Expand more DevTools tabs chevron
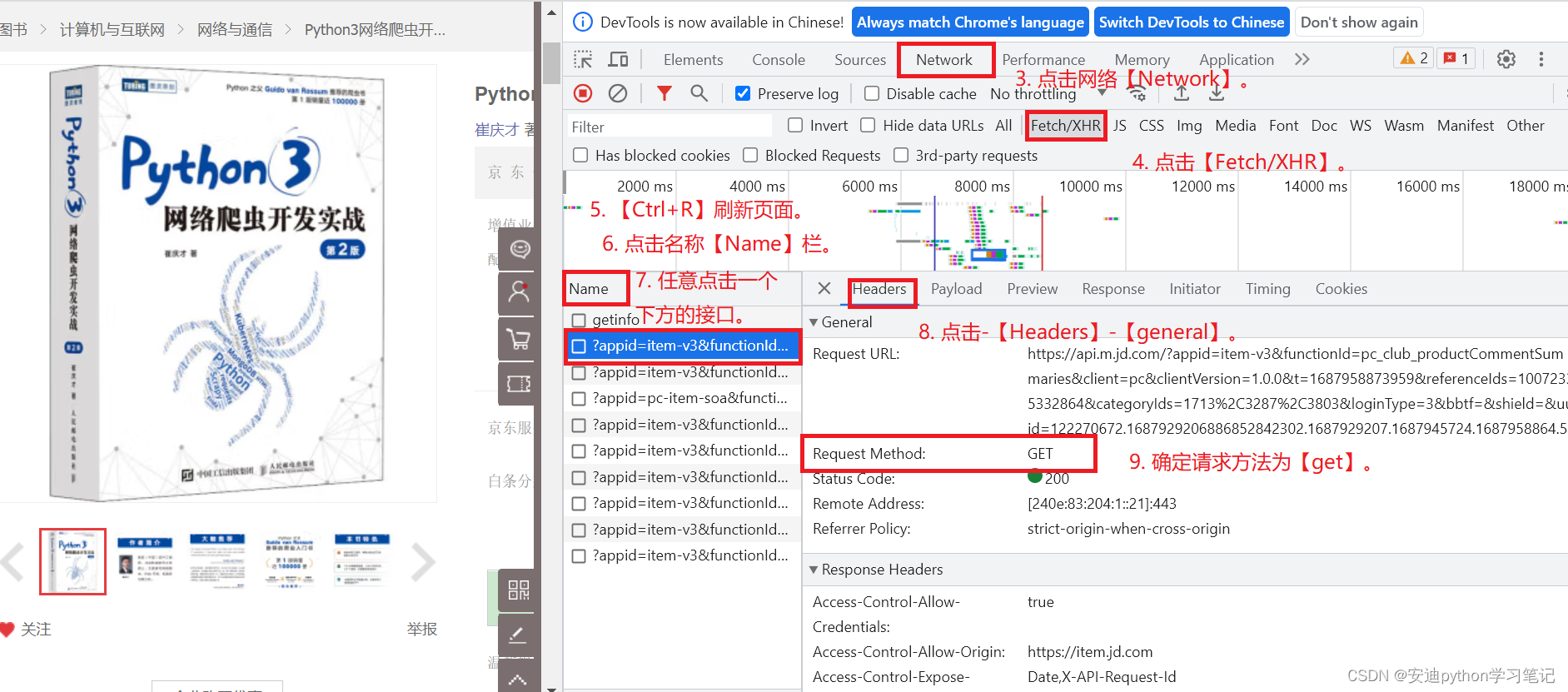The width and height of the screenshot is (1568, 692). (x=1302, y=59)
